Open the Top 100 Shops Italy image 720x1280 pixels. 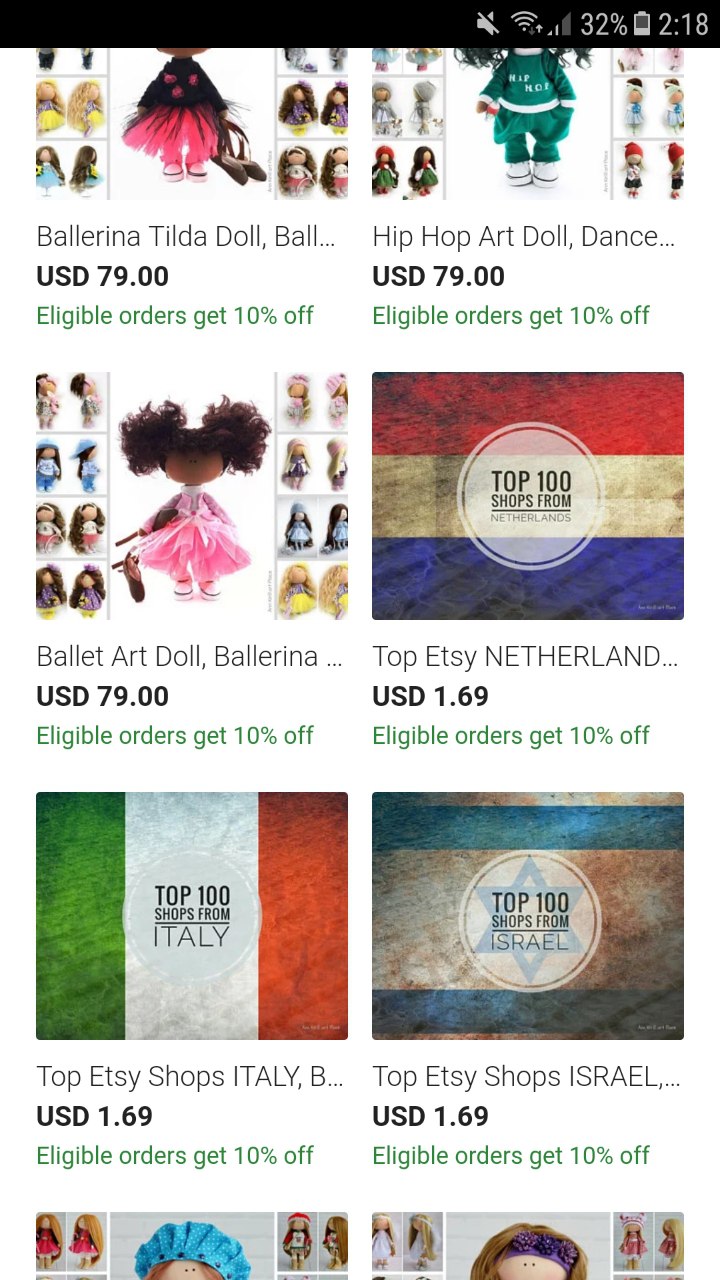tap(192, 916)
